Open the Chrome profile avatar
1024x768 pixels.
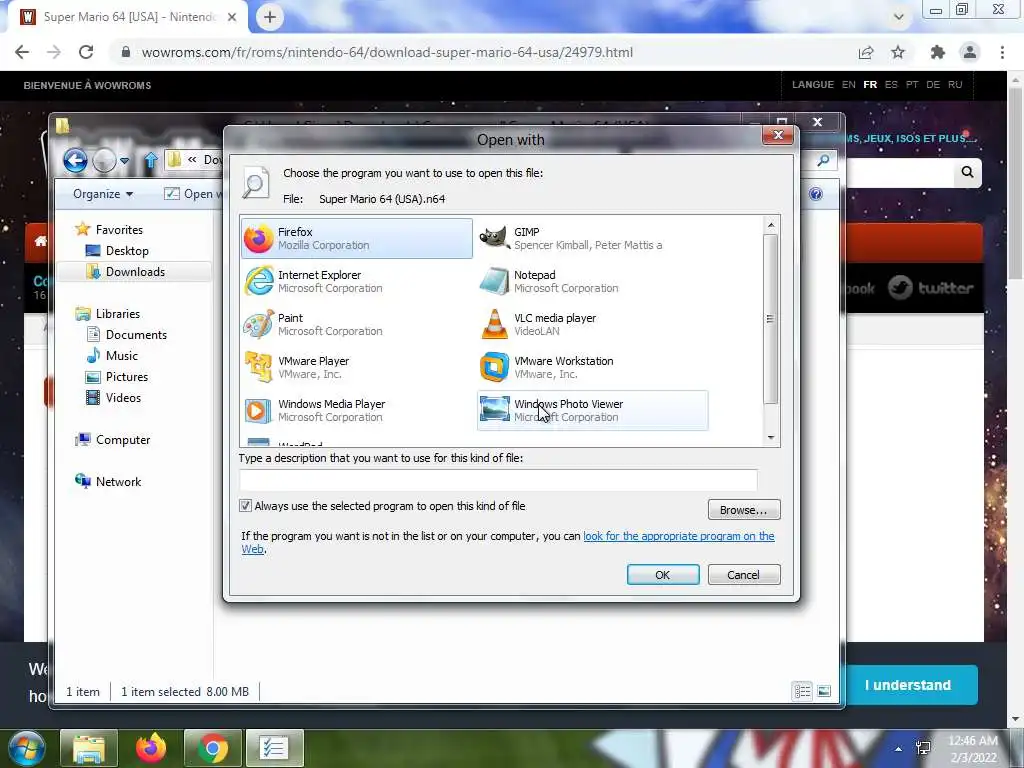coord(970,52)
